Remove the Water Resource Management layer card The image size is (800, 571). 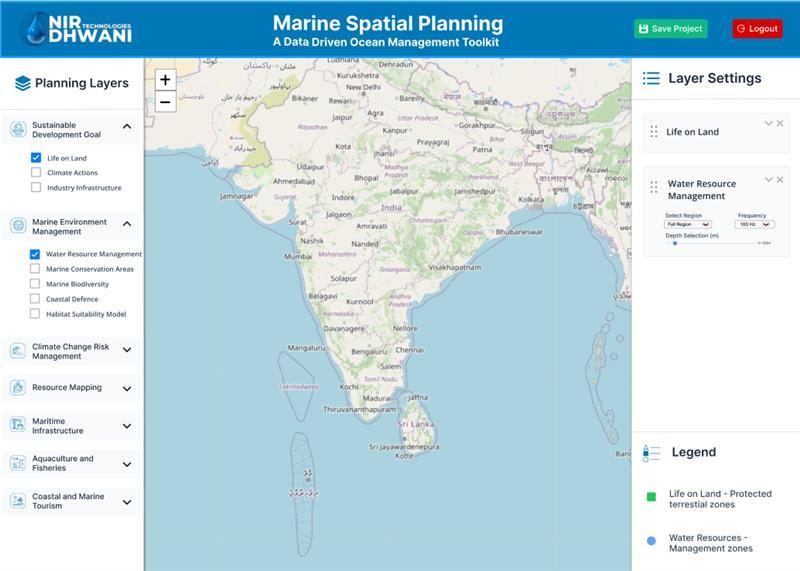pyautogui.click(x=780, y=180)
